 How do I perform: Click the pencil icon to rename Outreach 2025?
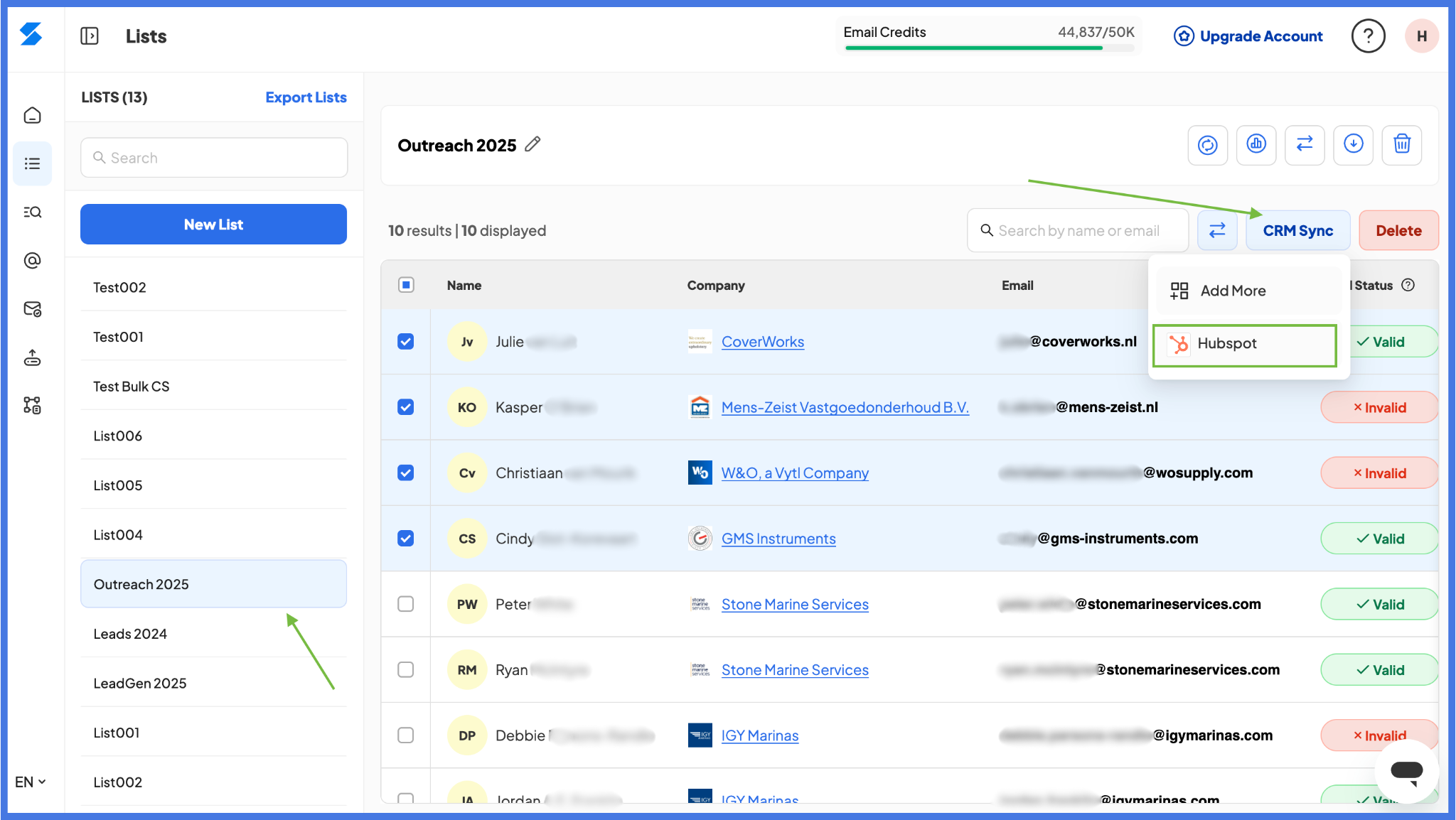tap(532, 144)
